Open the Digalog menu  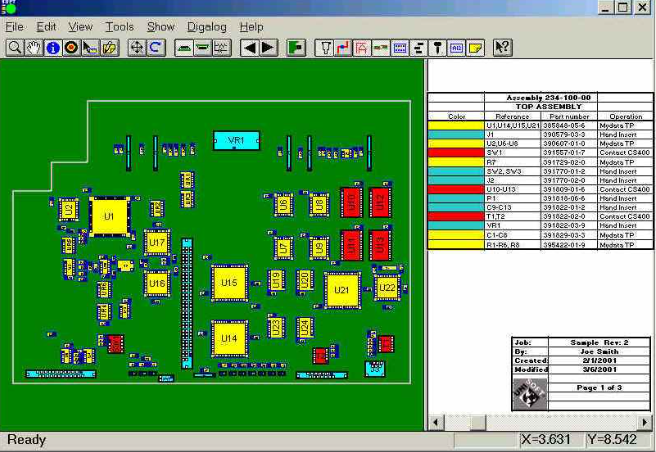coord(206,27)
